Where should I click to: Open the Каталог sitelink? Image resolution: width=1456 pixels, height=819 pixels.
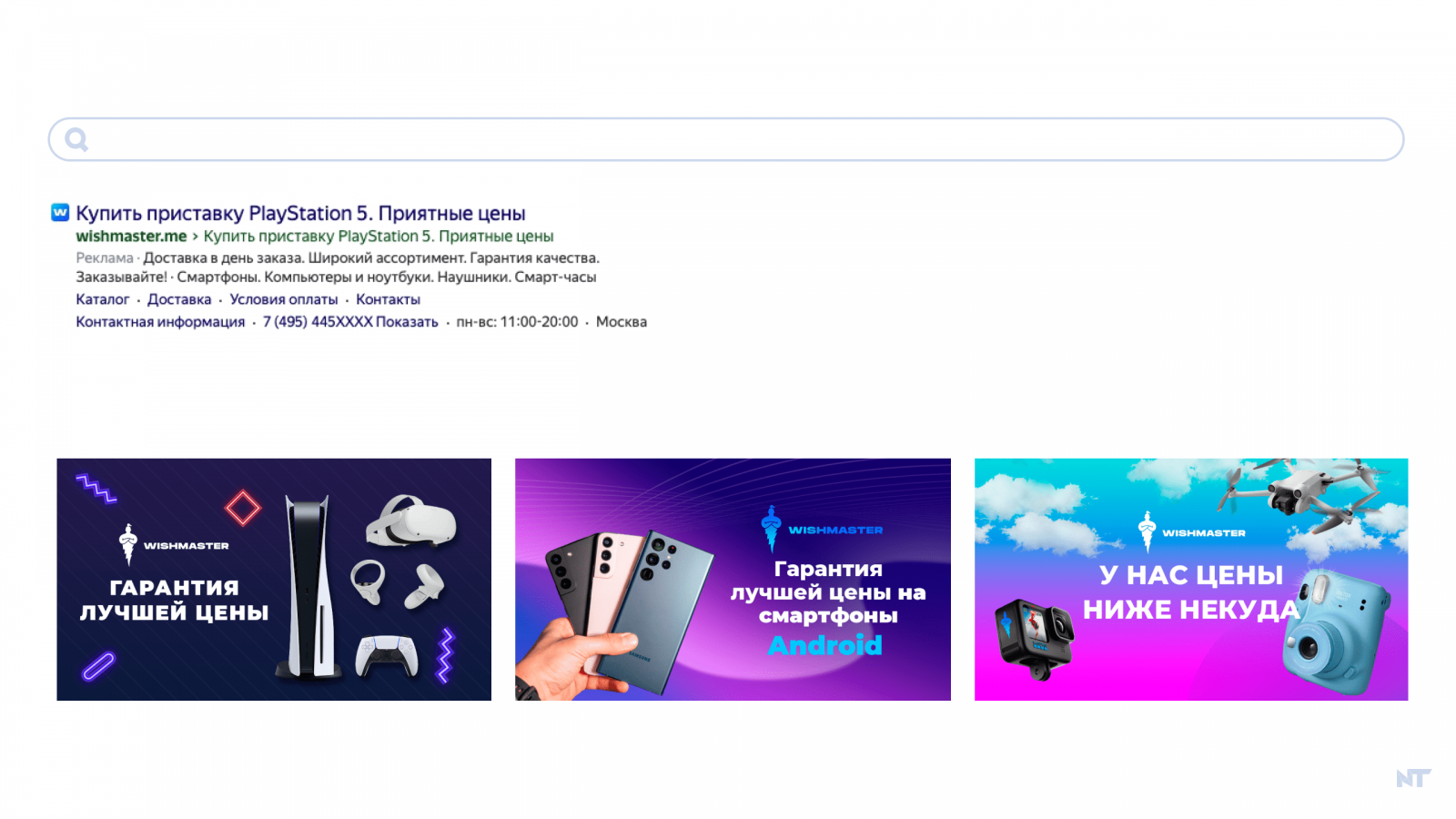pos(103,299)
